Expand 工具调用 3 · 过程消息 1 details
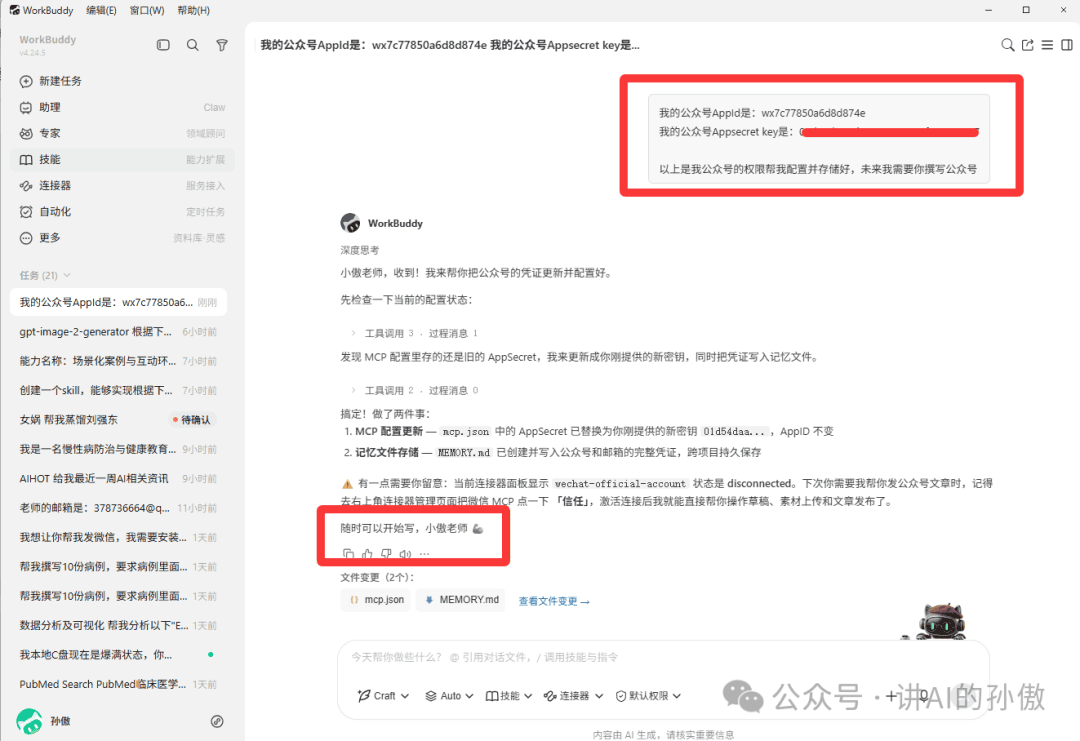 414,333
